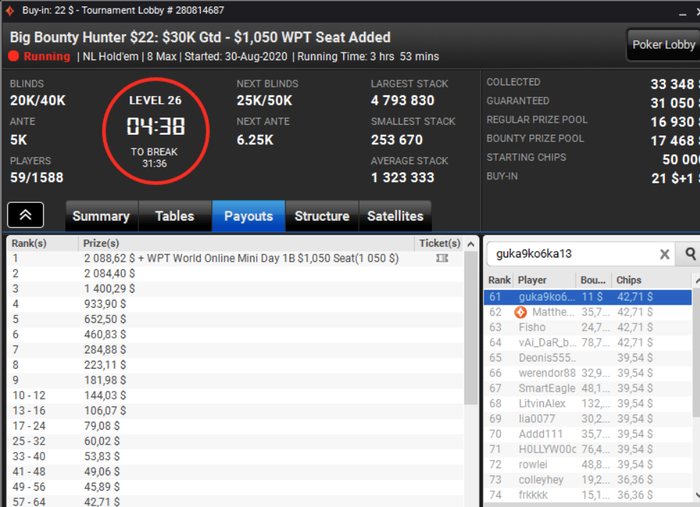Click the red Running status indicator dot
Viewport: 700px width, 507px height.
pos(13,56)
